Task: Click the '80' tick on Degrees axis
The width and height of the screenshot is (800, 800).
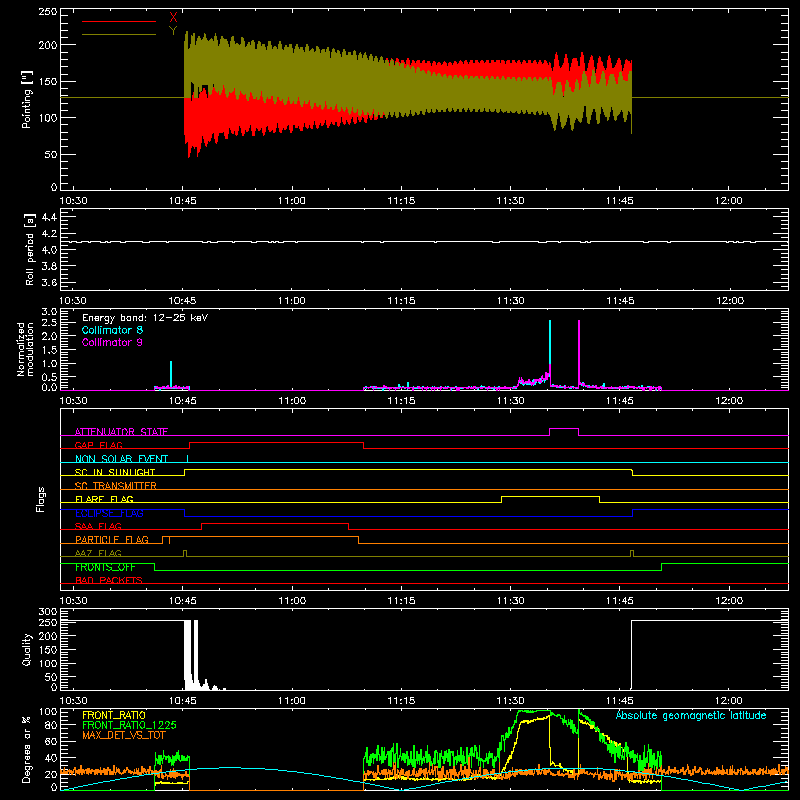Action: click(x=51, y=725)
